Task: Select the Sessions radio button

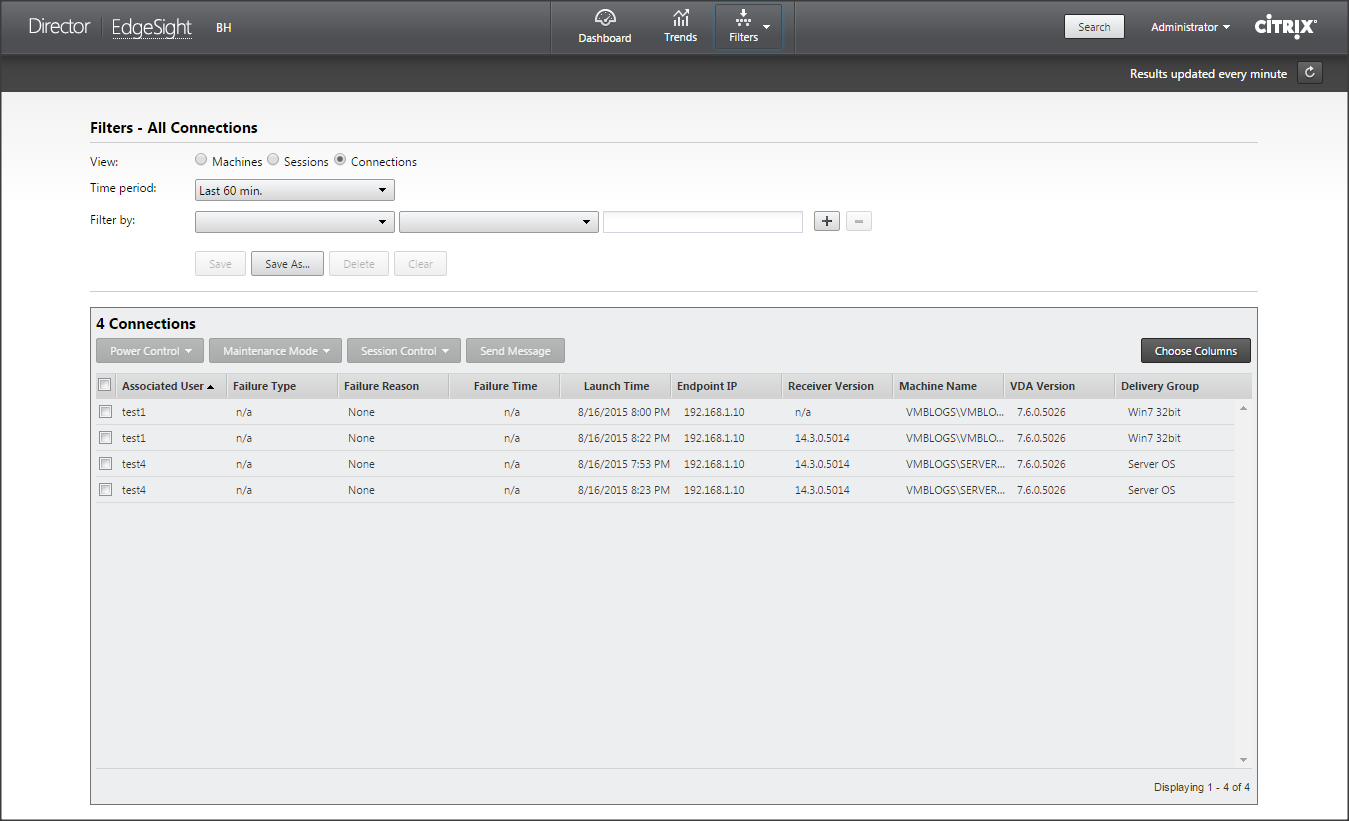Action: (273, 160)
